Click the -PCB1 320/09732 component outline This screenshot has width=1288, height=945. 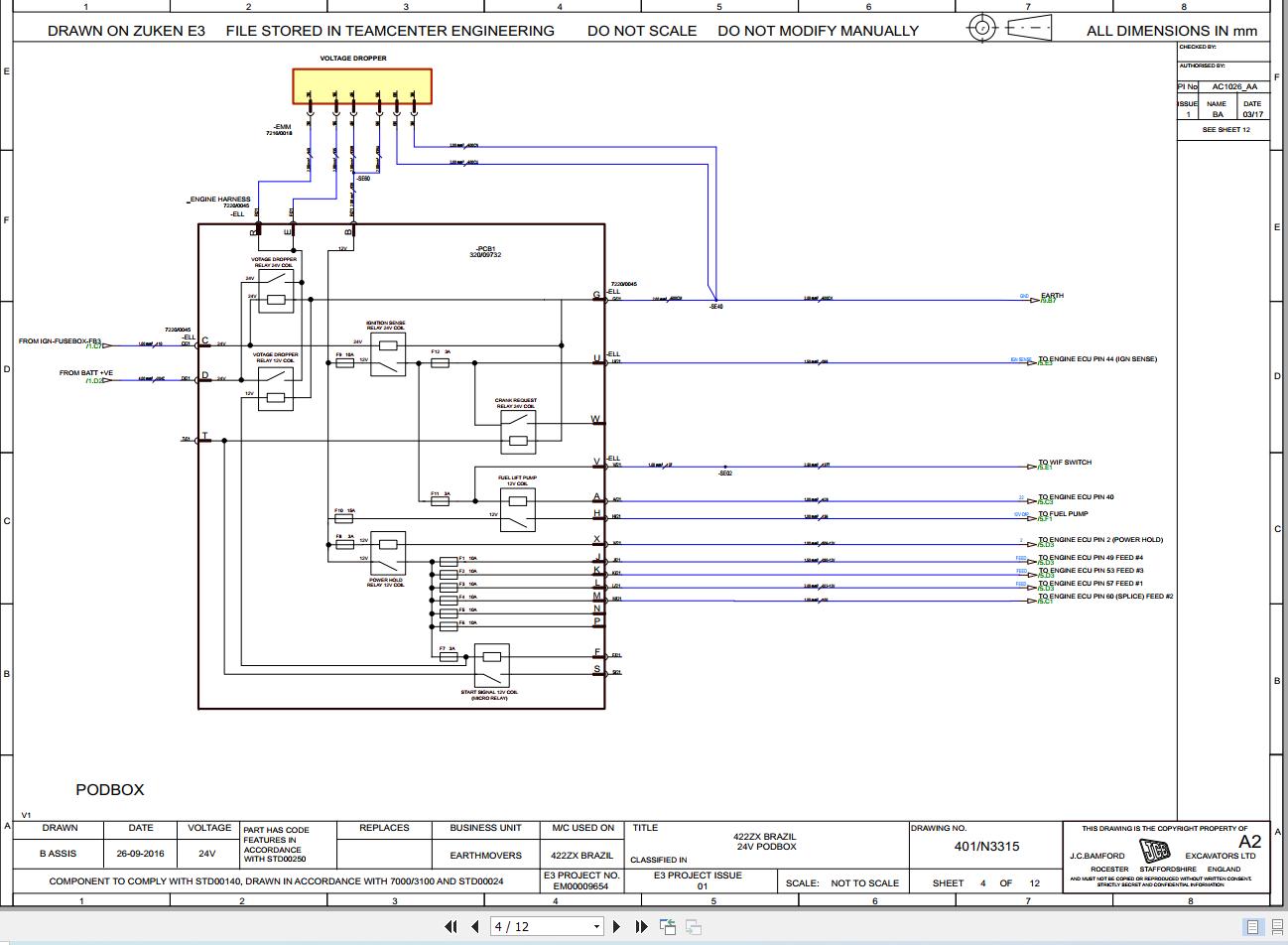[484, 248]
